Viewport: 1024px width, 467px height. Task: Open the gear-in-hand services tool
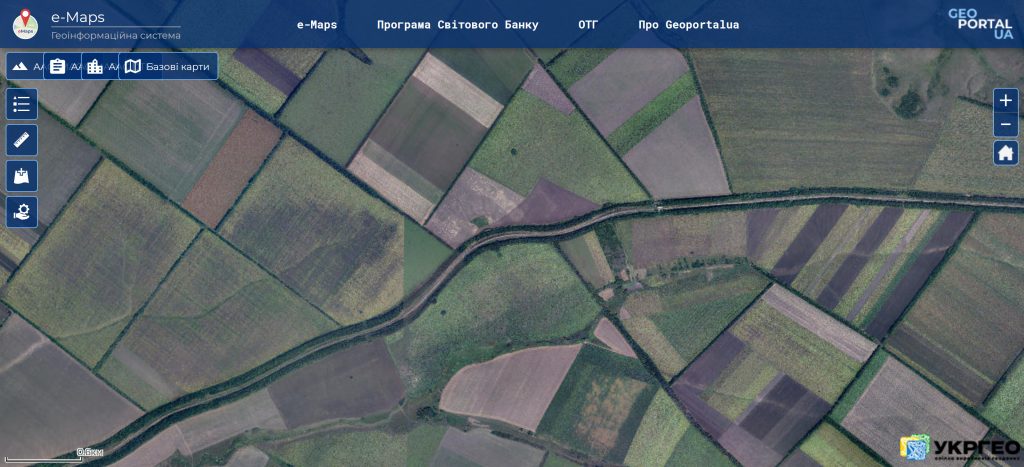[22, 212]
